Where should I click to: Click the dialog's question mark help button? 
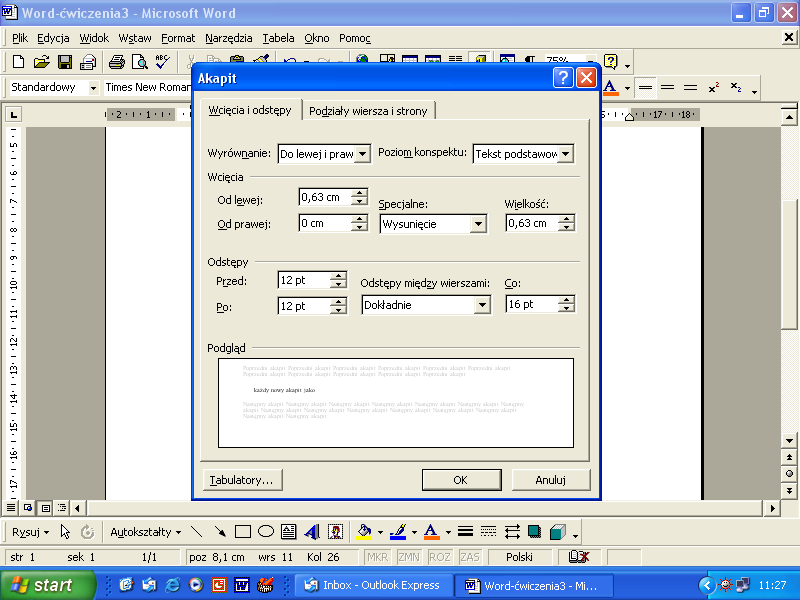pos(563,78)
